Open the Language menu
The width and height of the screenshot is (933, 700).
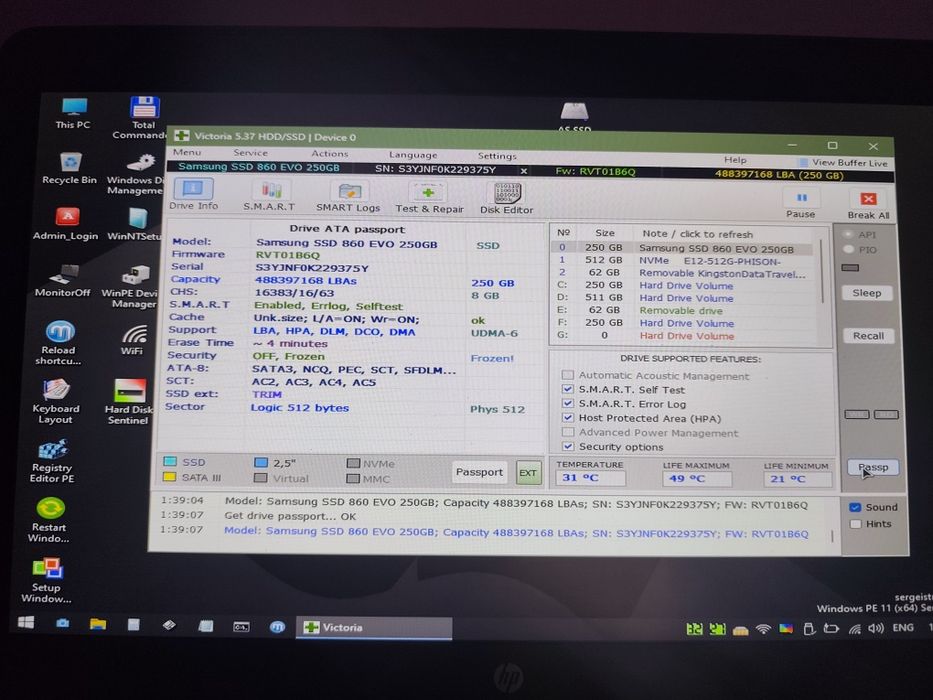pos(413,155)
